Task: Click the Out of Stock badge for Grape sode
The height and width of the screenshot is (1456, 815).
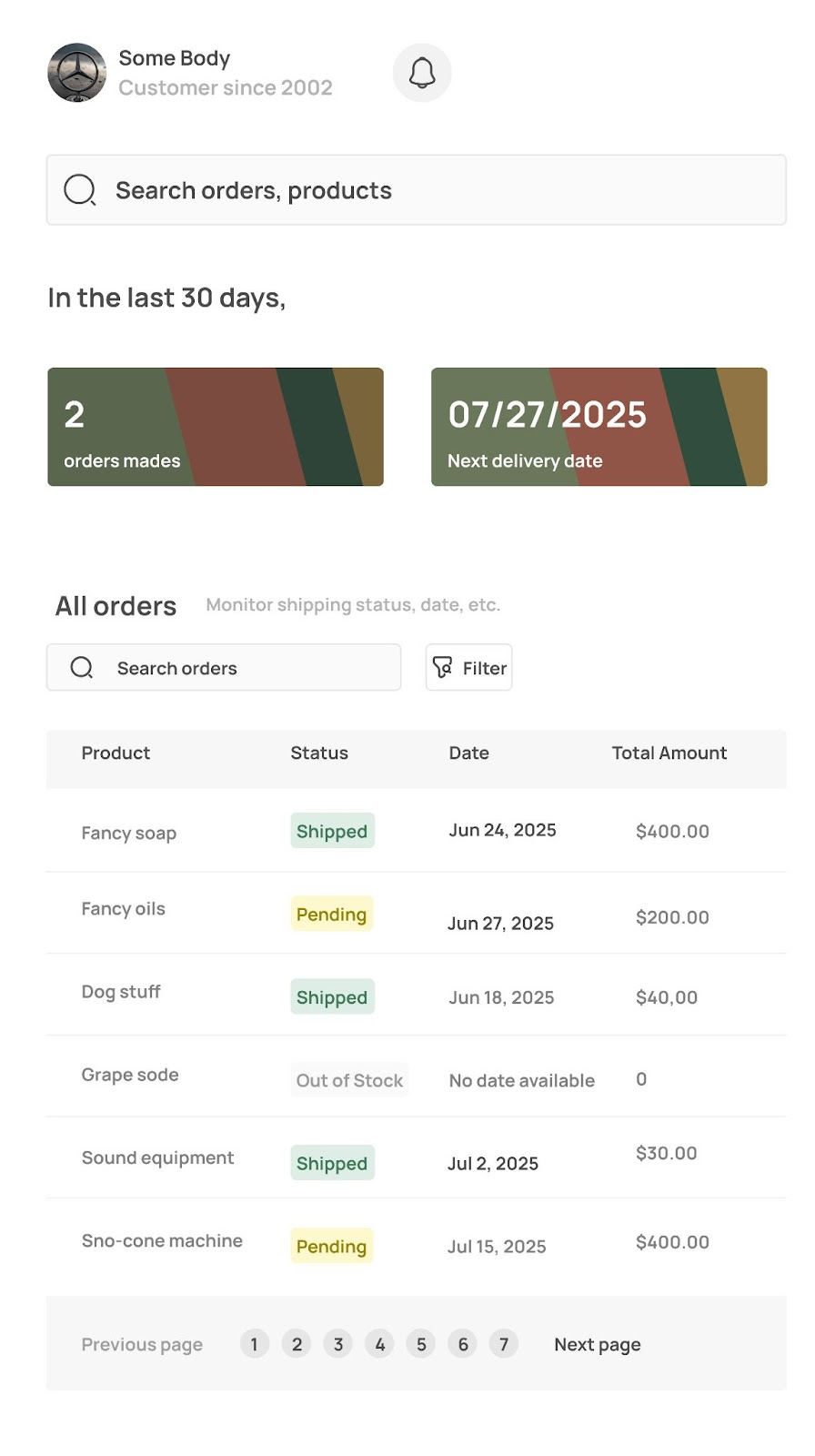Action: pyautogui.click(x=349, y=1080)
